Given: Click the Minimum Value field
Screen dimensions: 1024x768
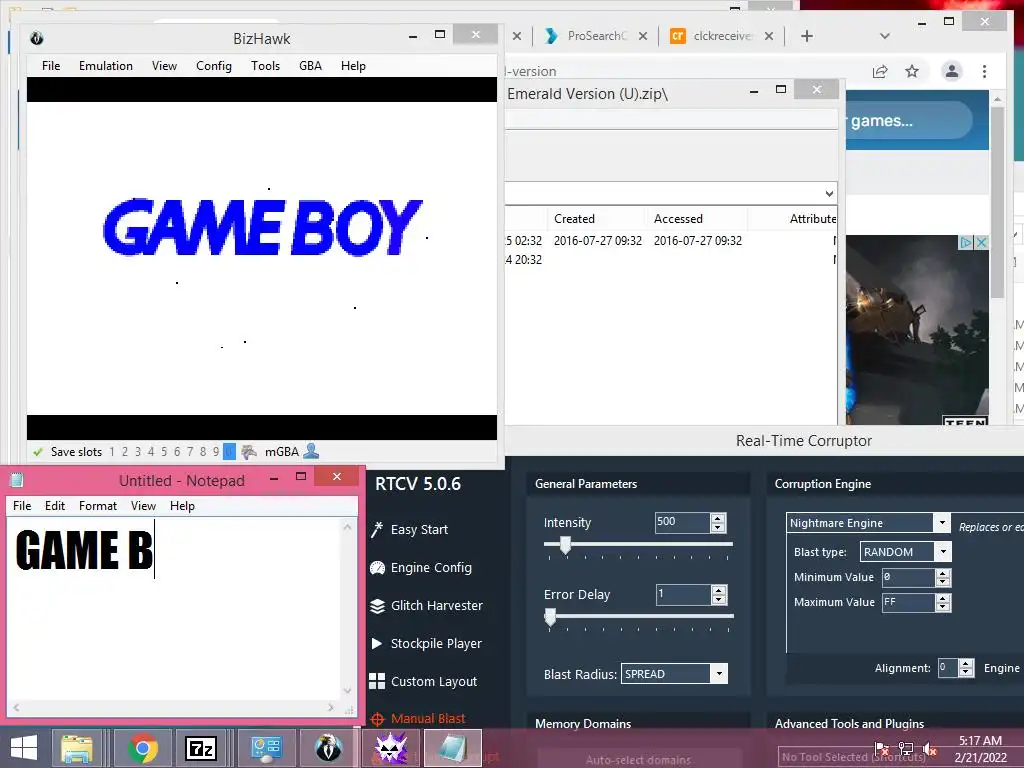Looking at the screenshot, I should pos(908,577).
